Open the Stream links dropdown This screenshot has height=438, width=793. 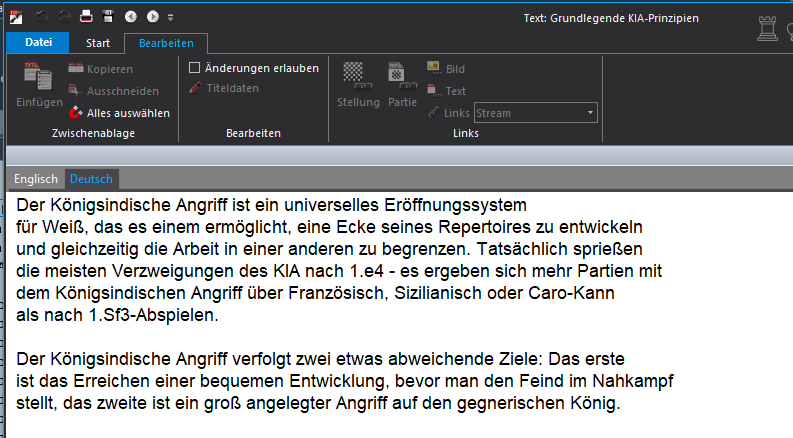[591, 113]
